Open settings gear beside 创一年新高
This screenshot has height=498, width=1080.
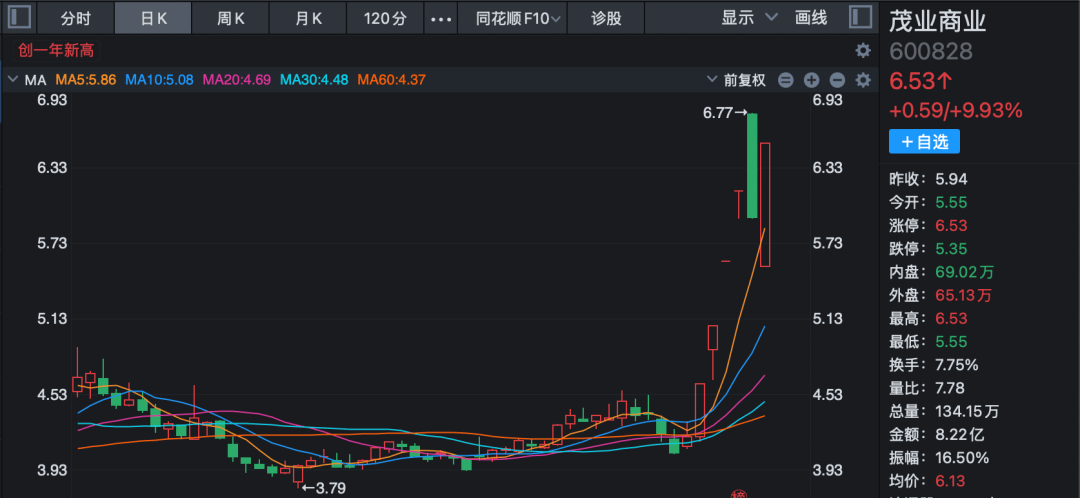[863, 50]
